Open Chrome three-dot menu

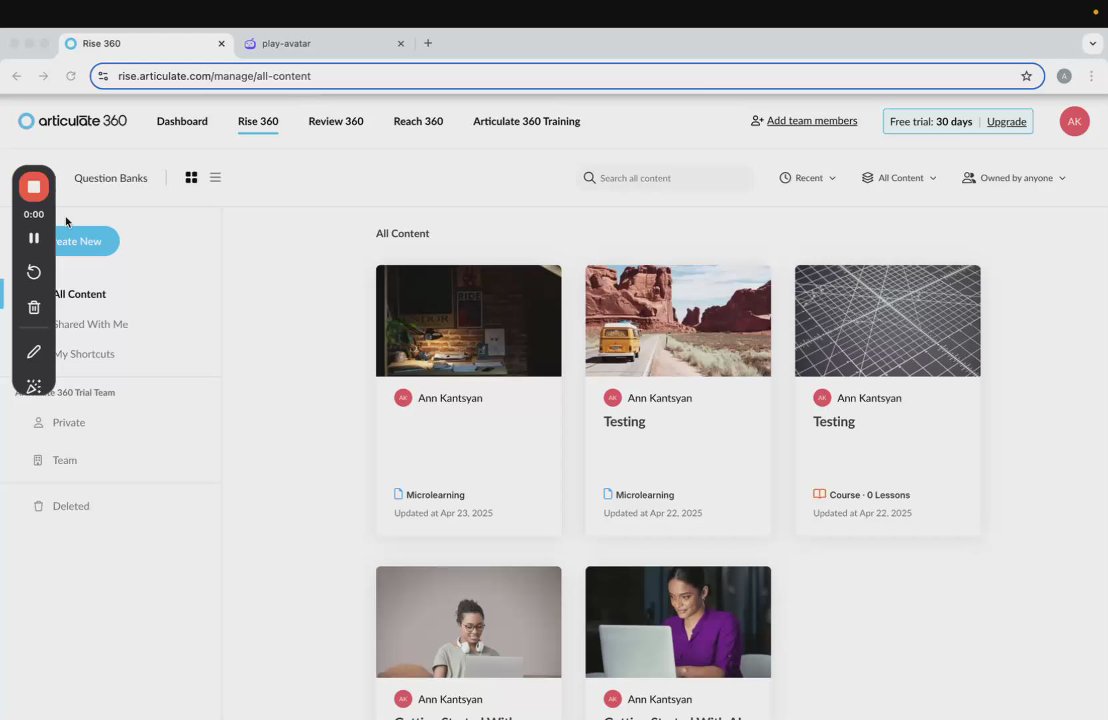point(1091,76)
